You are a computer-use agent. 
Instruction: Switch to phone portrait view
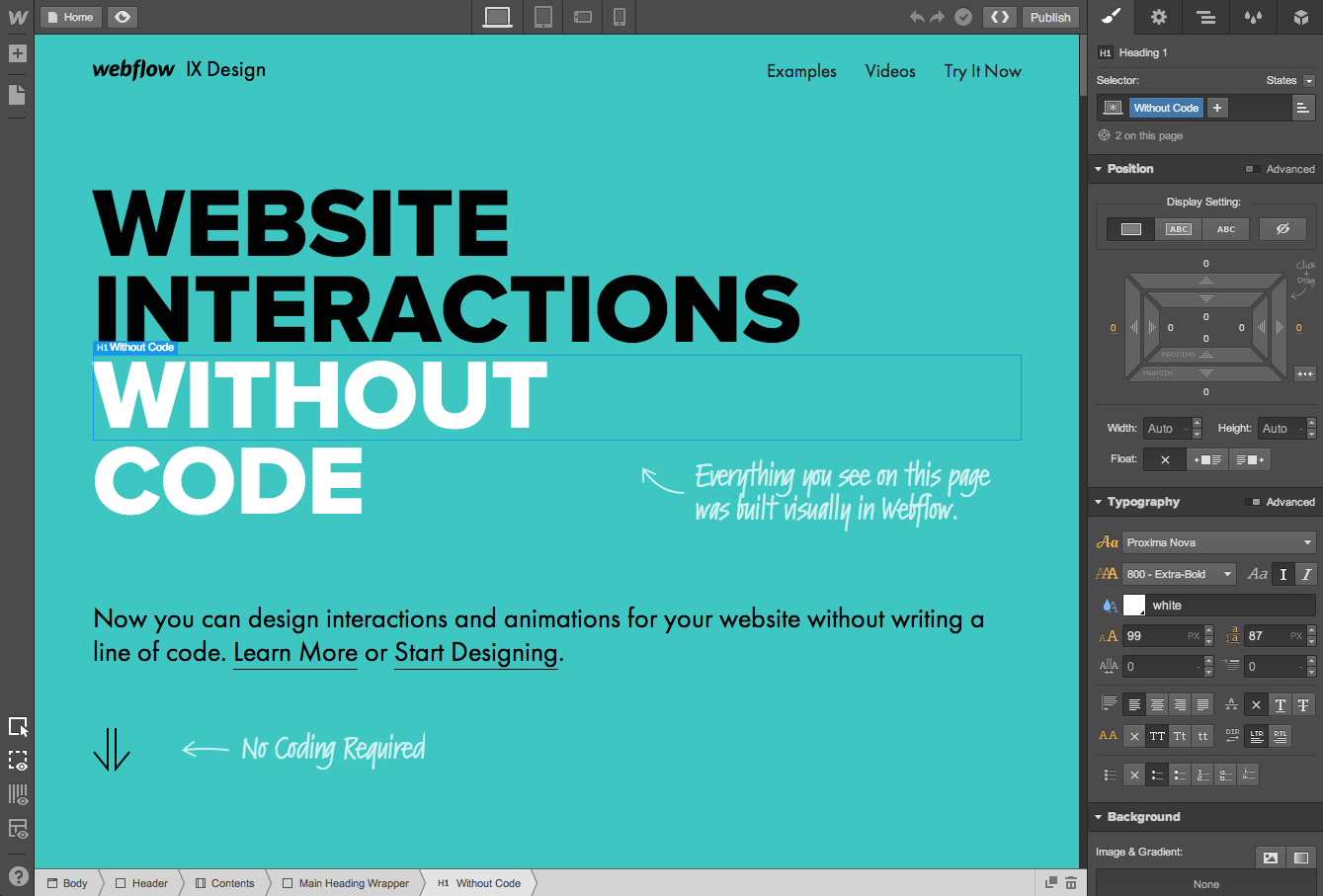[620, 17]
